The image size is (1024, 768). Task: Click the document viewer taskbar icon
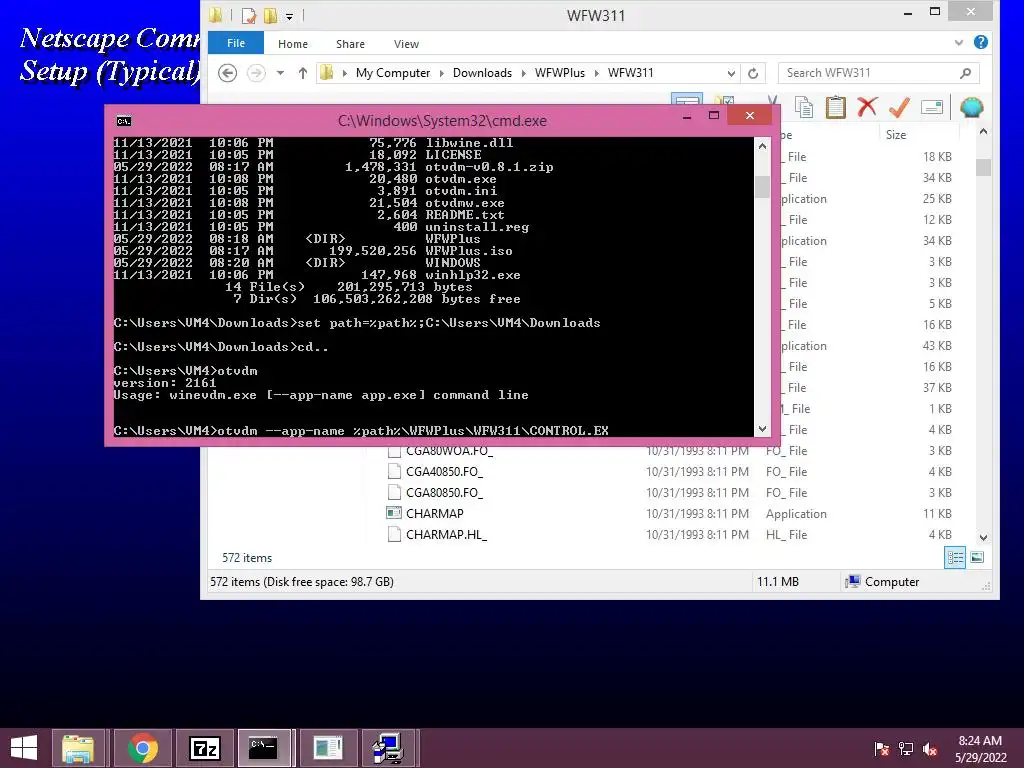[328, 748]
